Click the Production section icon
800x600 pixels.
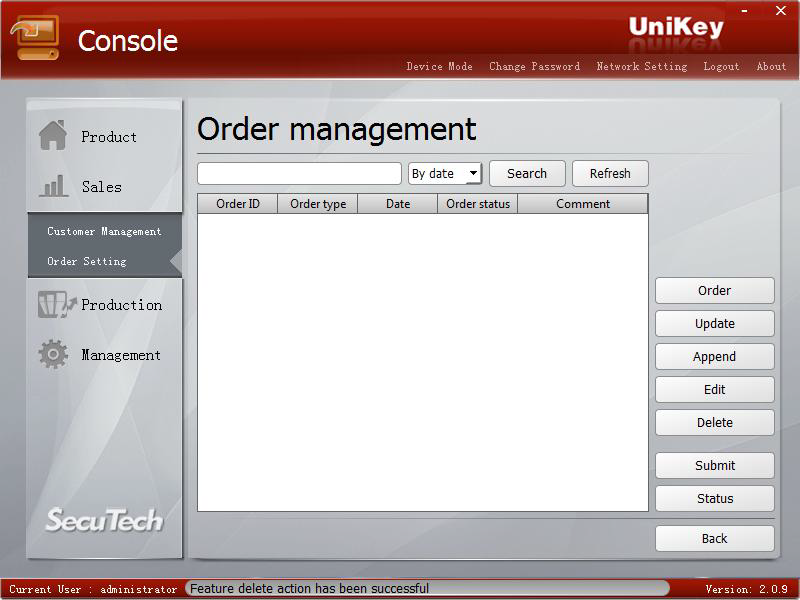(x=57, y=305)
